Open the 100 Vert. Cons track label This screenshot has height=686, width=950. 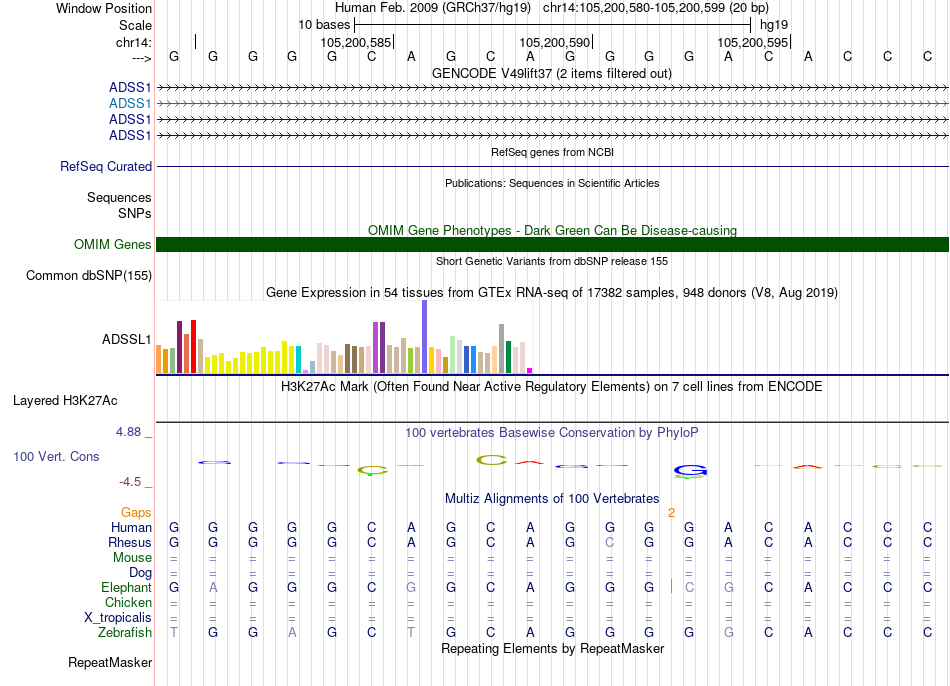tap(56, 456)
